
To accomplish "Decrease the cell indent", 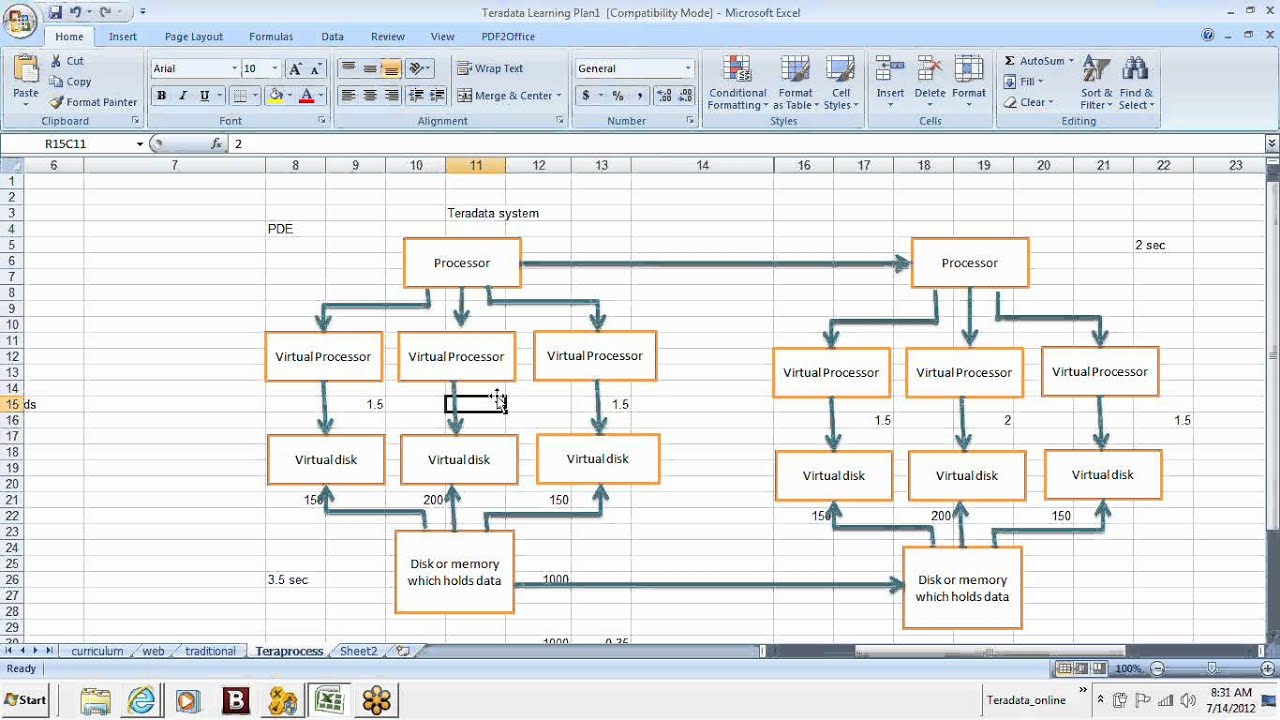I will click(416, 96).
